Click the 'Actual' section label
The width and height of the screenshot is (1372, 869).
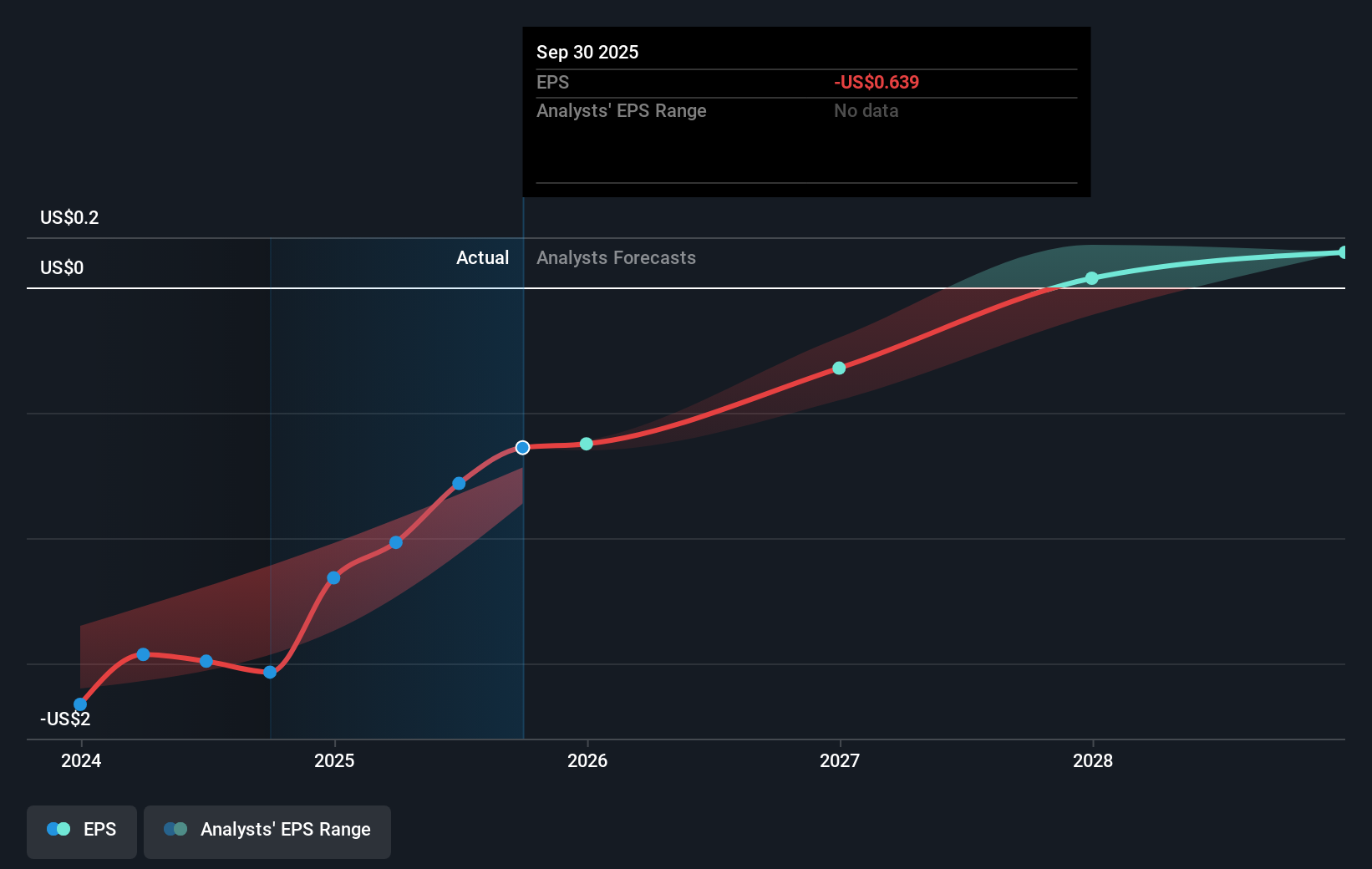pyautogui.click(x=482, y=257)
